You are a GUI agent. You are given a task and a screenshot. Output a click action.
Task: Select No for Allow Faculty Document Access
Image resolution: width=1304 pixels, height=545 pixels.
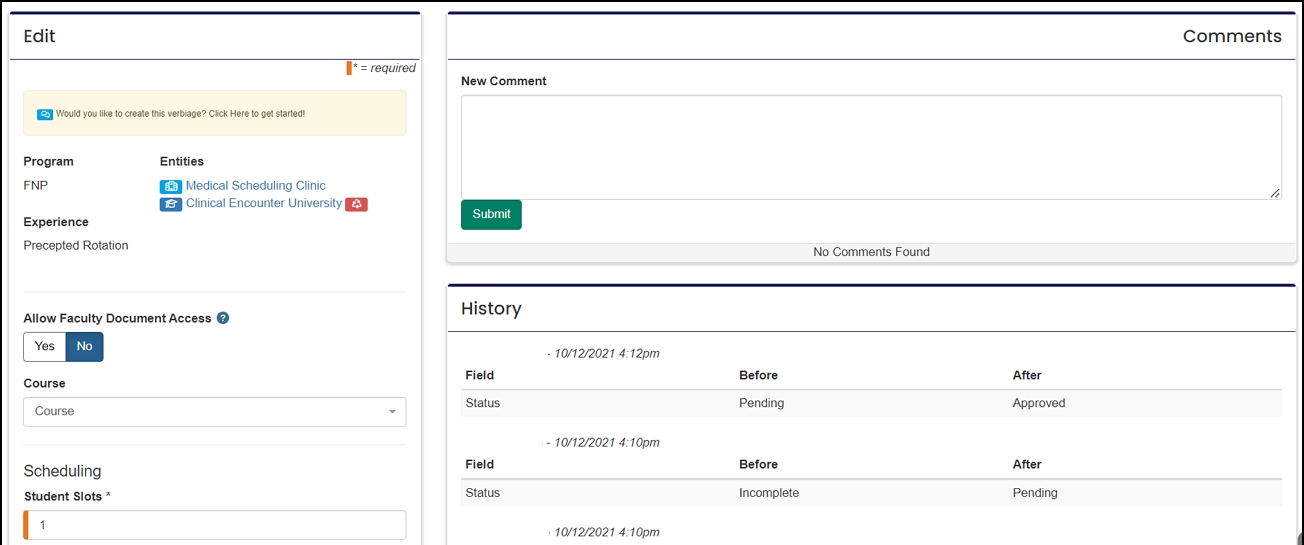84,346
